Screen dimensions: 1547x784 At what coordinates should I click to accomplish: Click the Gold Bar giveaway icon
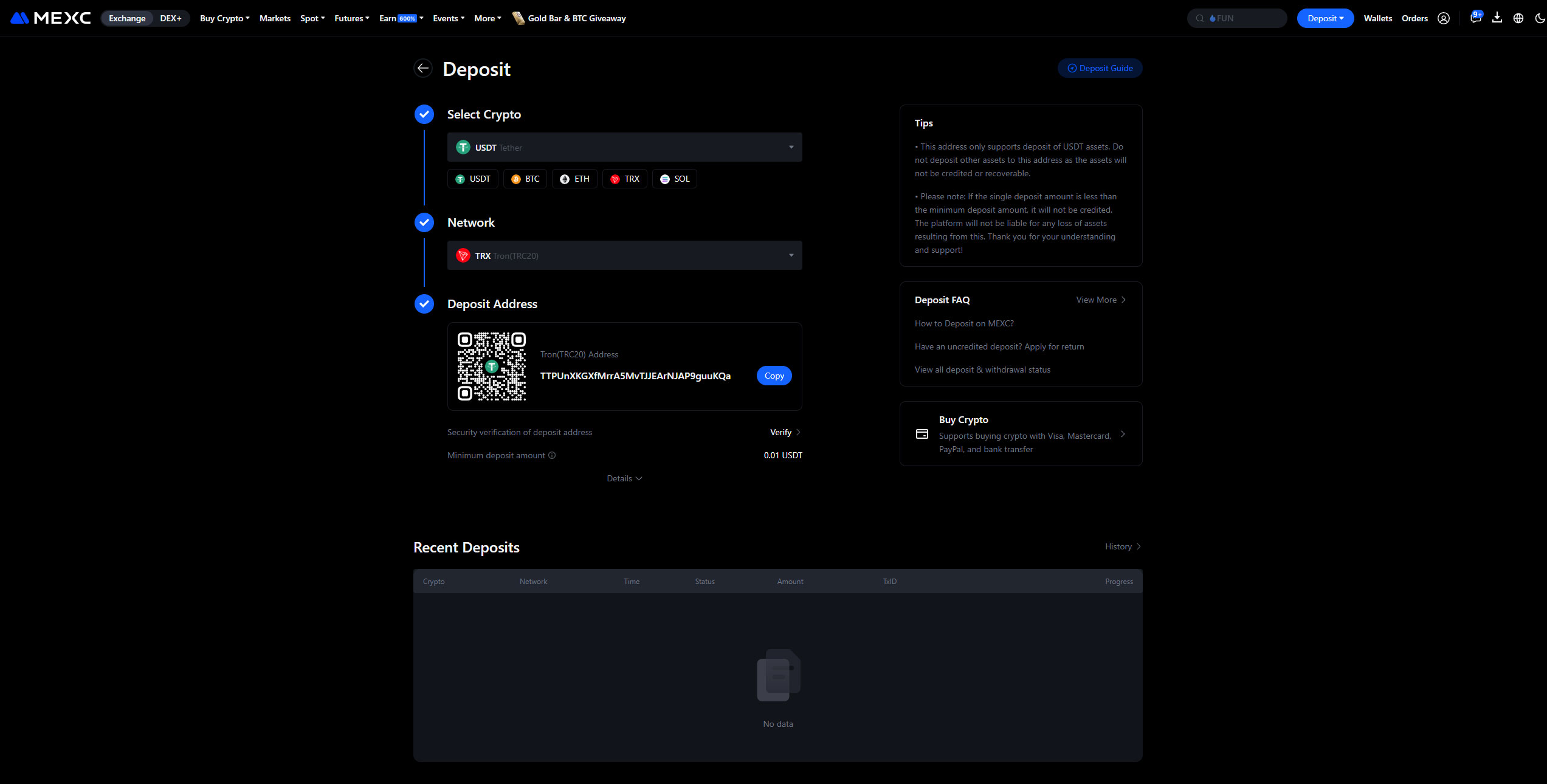coord(519,18)
